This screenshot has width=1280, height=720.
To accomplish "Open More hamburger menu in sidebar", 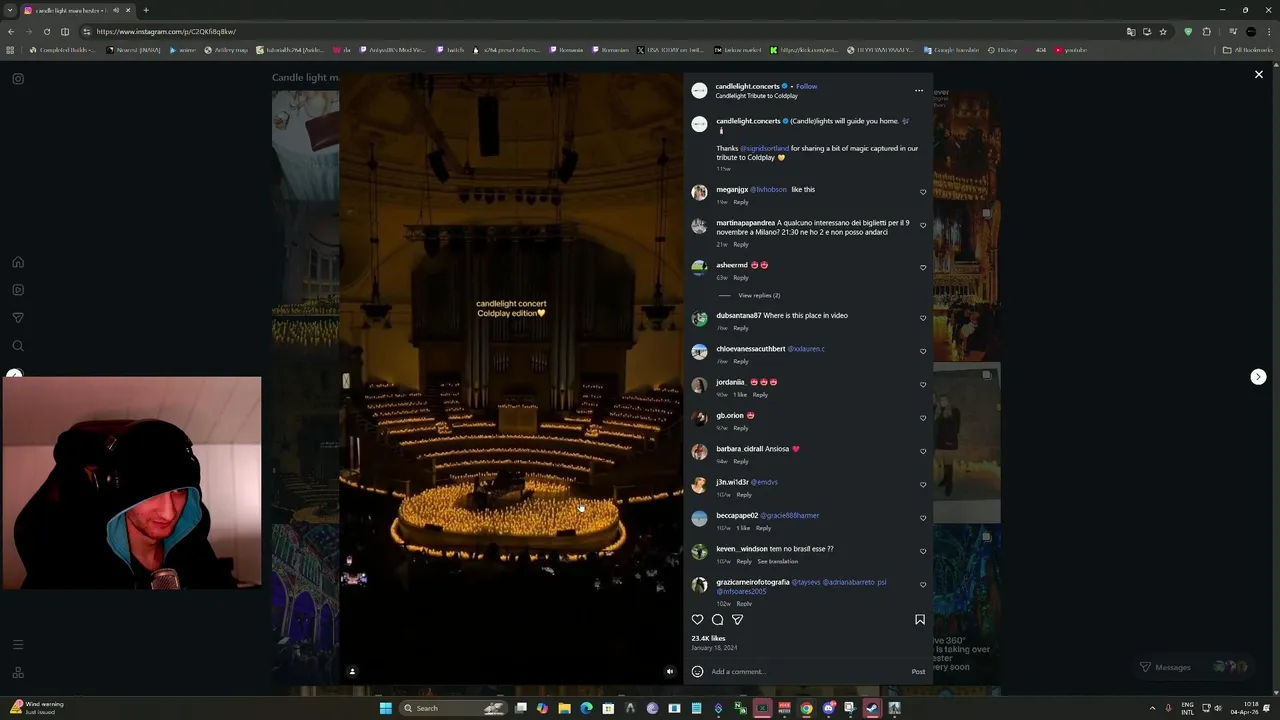I will (x=18, y=645).
